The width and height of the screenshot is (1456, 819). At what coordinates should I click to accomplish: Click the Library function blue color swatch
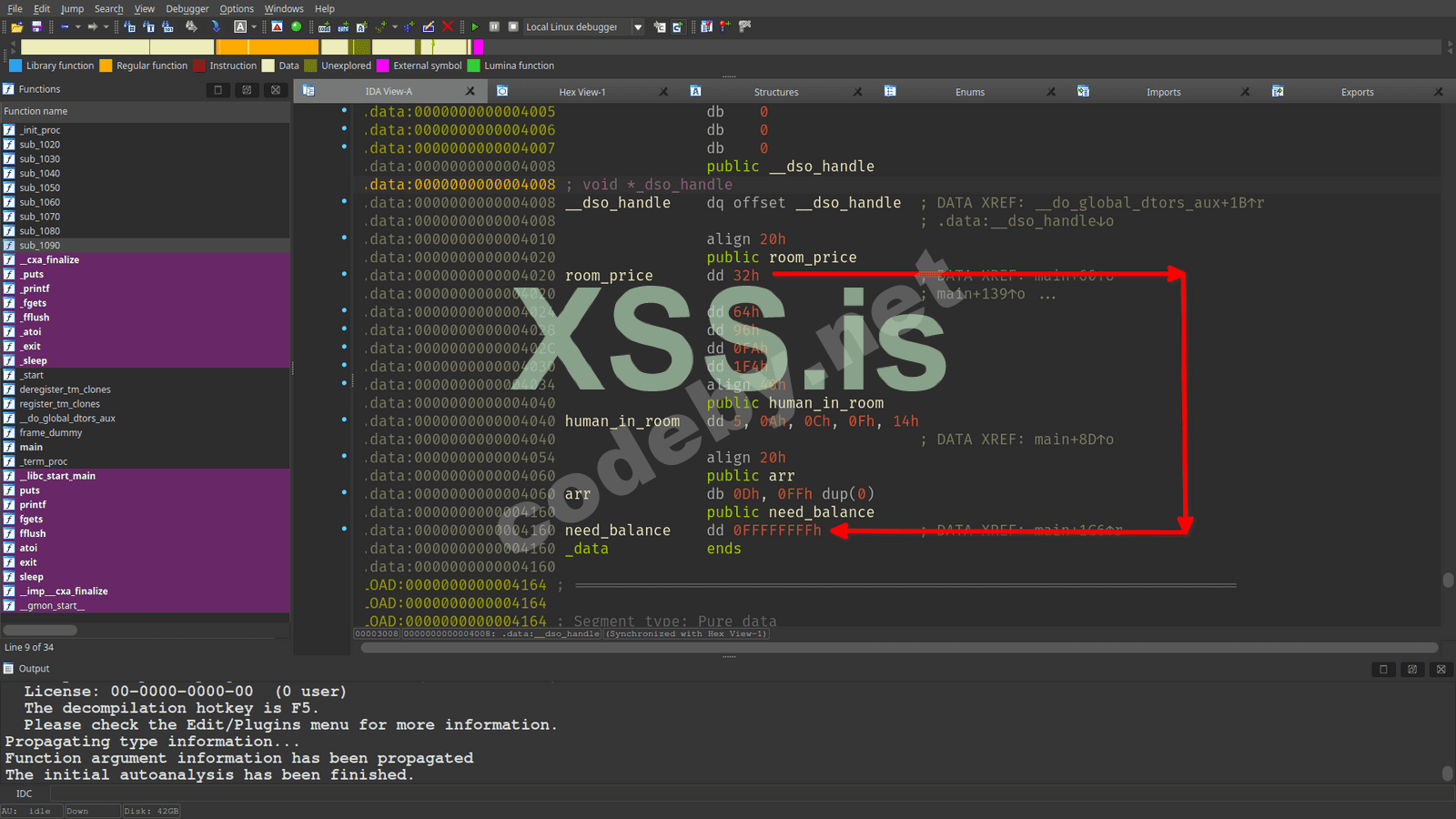coord(15,66)
